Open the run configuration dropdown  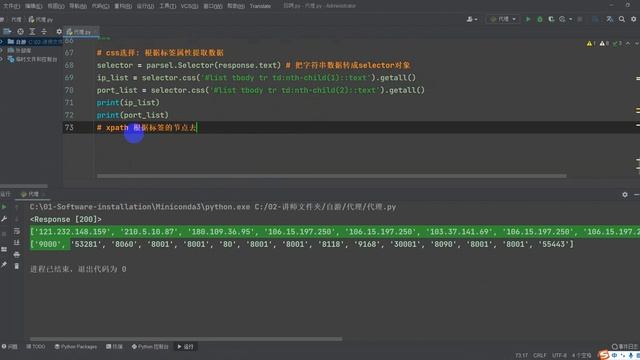coord(503,19)
